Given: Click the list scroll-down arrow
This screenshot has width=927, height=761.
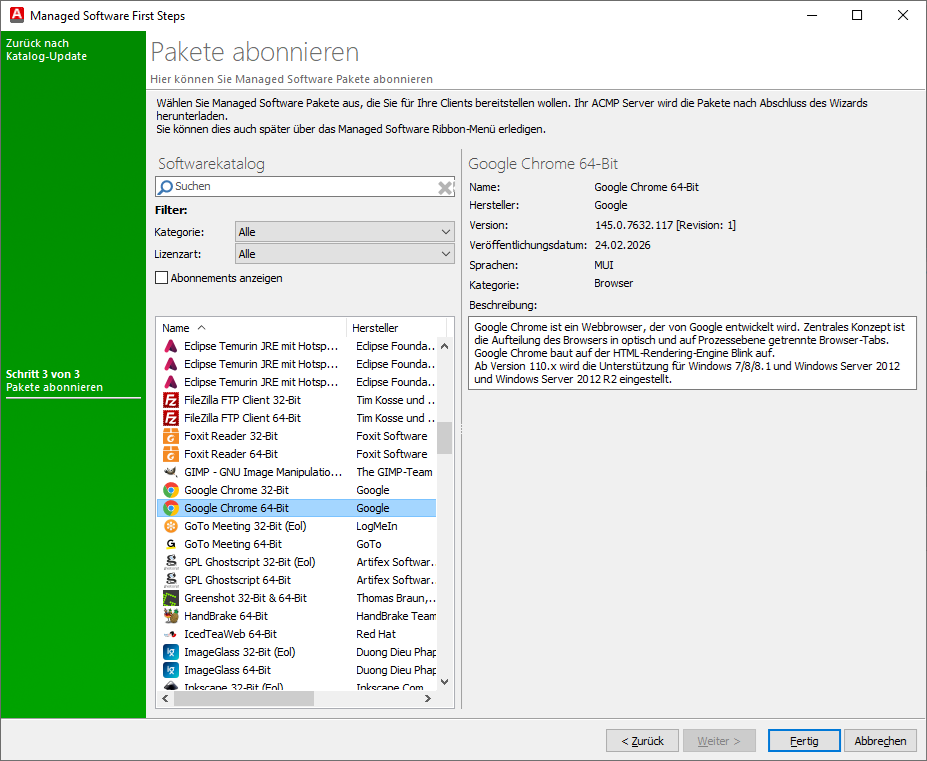Looking at the screenshot, I should click(445, 682).
